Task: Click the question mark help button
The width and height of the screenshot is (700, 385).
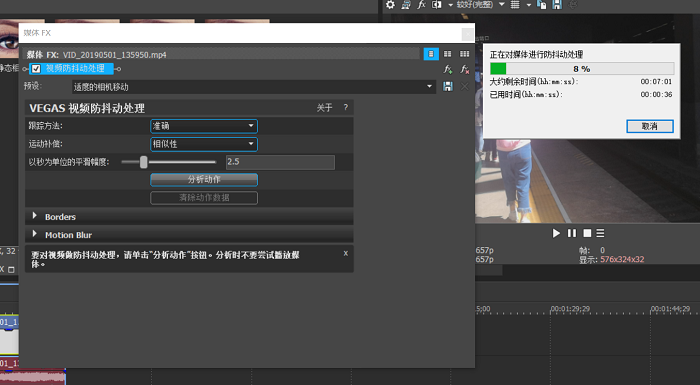Action: 346,108
